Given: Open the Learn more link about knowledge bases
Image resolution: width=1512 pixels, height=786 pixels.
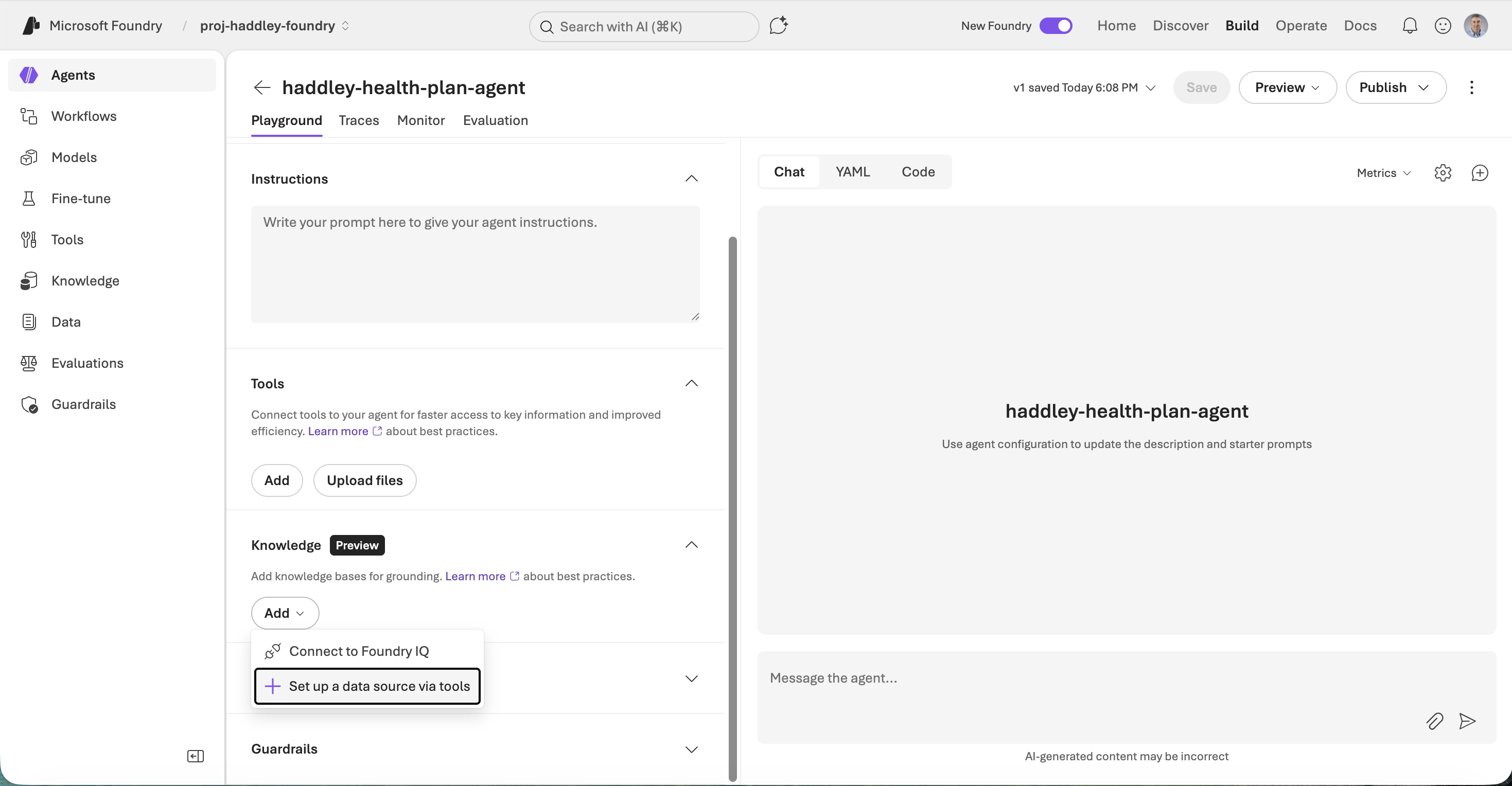Looking at the screenshot, I should 474,576.
